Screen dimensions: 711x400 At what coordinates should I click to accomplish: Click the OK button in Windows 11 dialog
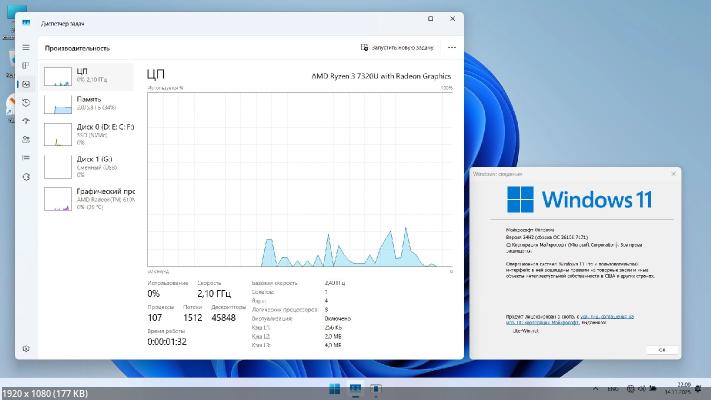(x=661, y=349)
